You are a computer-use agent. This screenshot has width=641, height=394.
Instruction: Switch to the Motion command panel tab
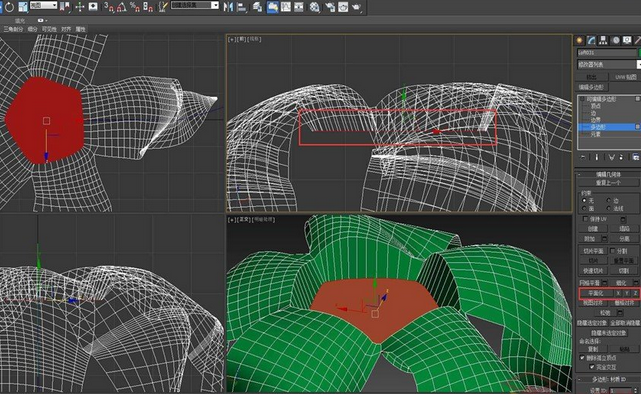pyautogui.click(x=615, y=40)
